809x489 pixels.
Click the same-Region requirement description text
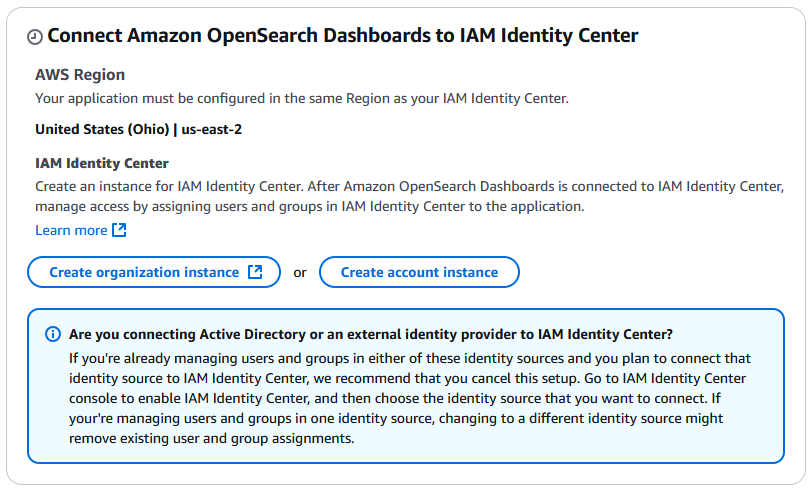pyautogui.click(x=301, y=98)
